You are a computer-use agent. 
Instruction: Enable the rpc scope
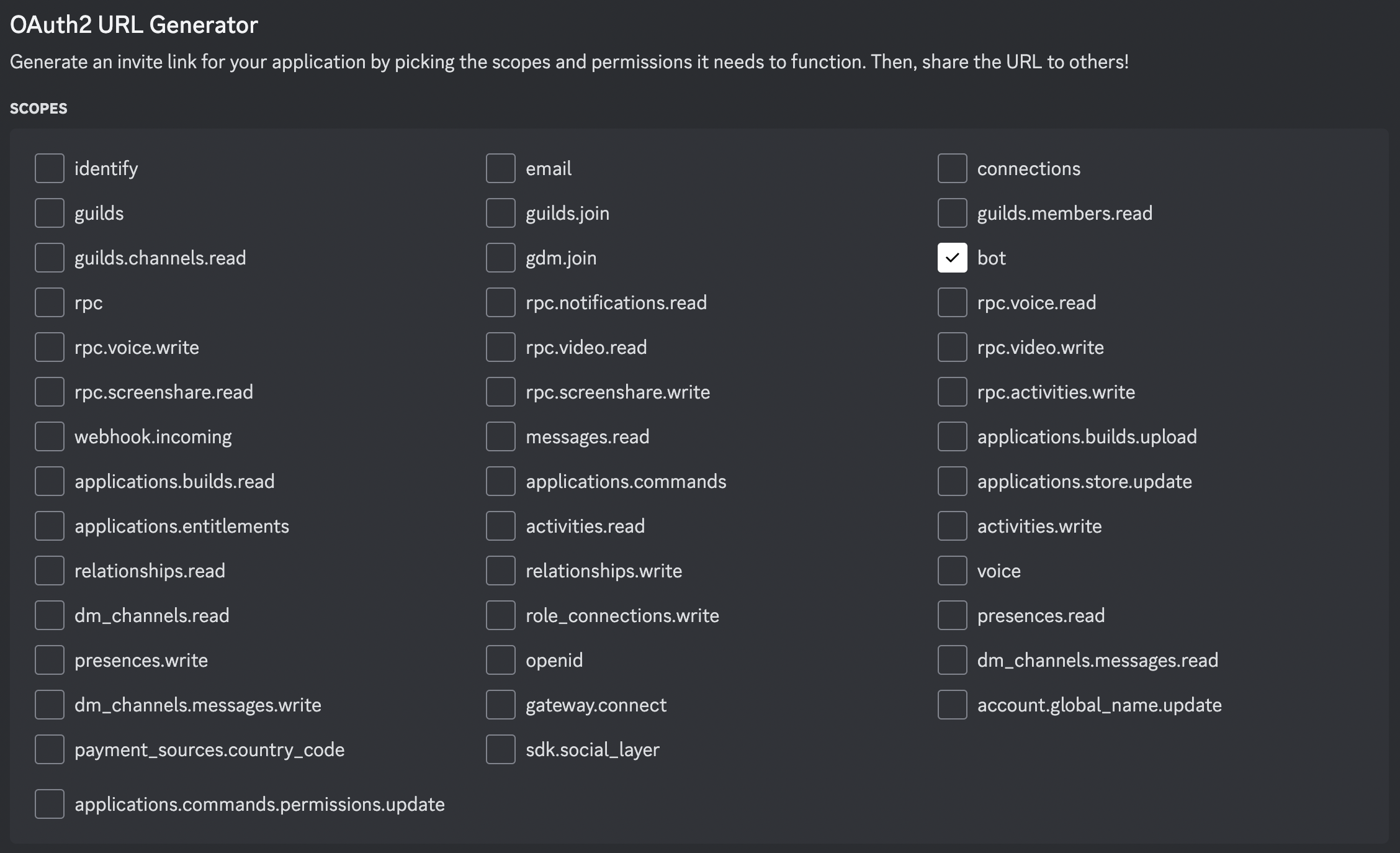(50, 302)
